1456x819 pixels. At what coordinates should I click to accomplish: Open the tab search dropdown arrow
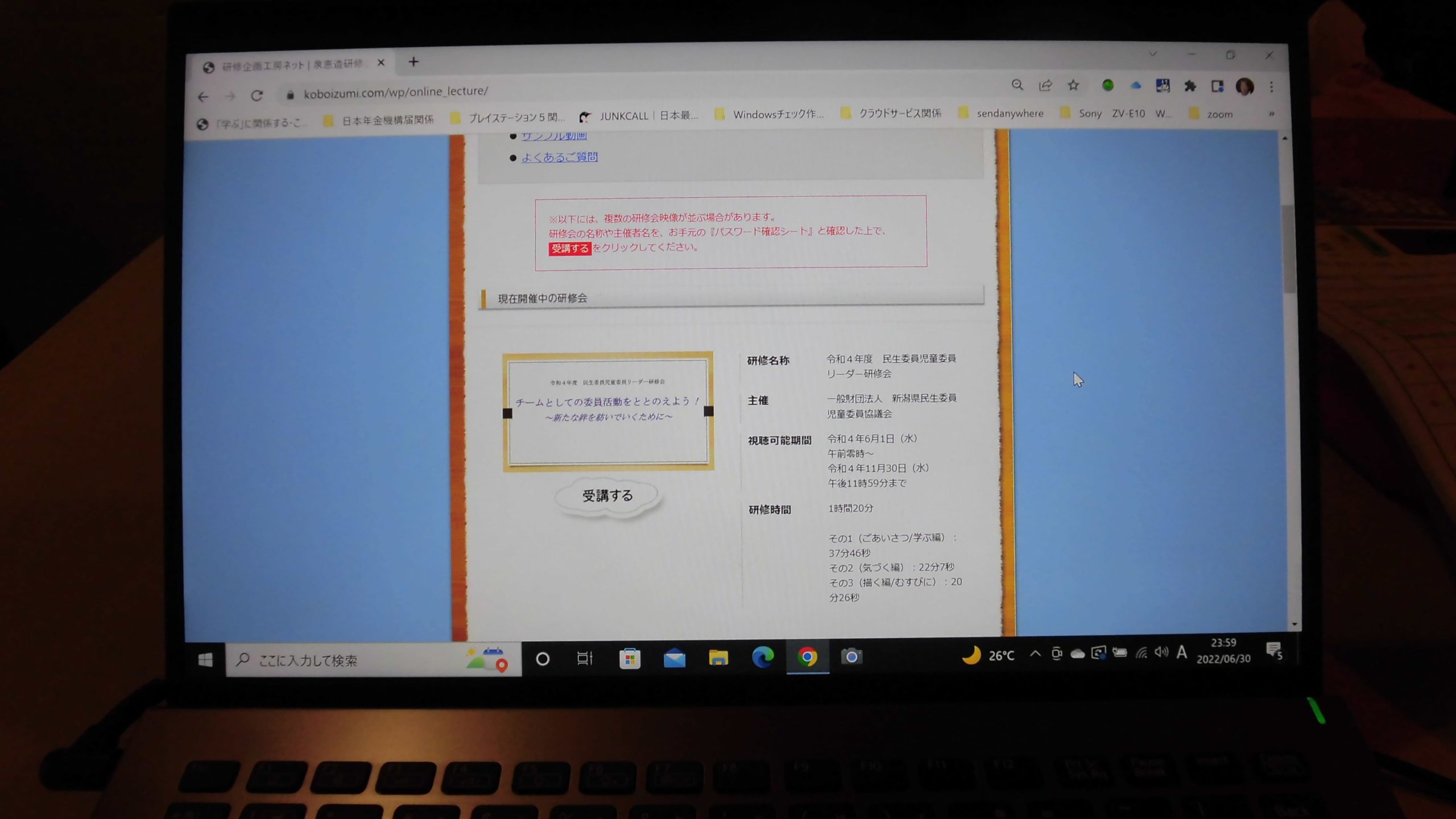point(1153,54)
